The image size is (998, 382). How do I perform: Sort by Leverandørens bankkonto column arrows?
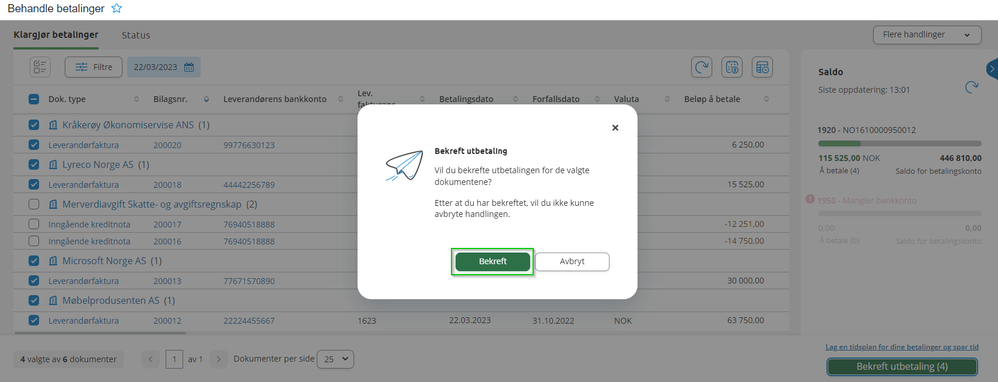340,99
